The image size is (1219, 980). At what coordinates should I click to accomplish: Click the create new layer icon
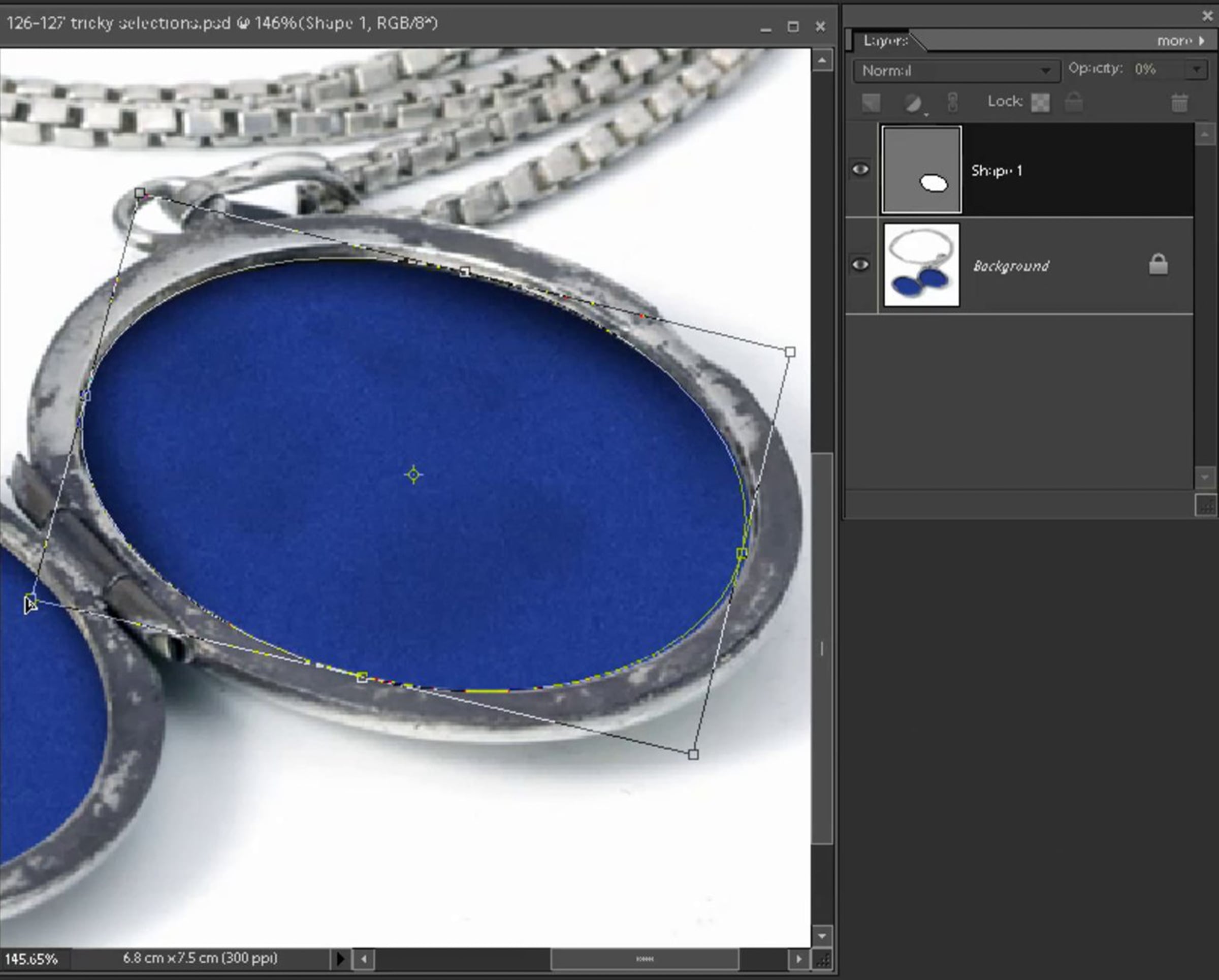[871, 103]
